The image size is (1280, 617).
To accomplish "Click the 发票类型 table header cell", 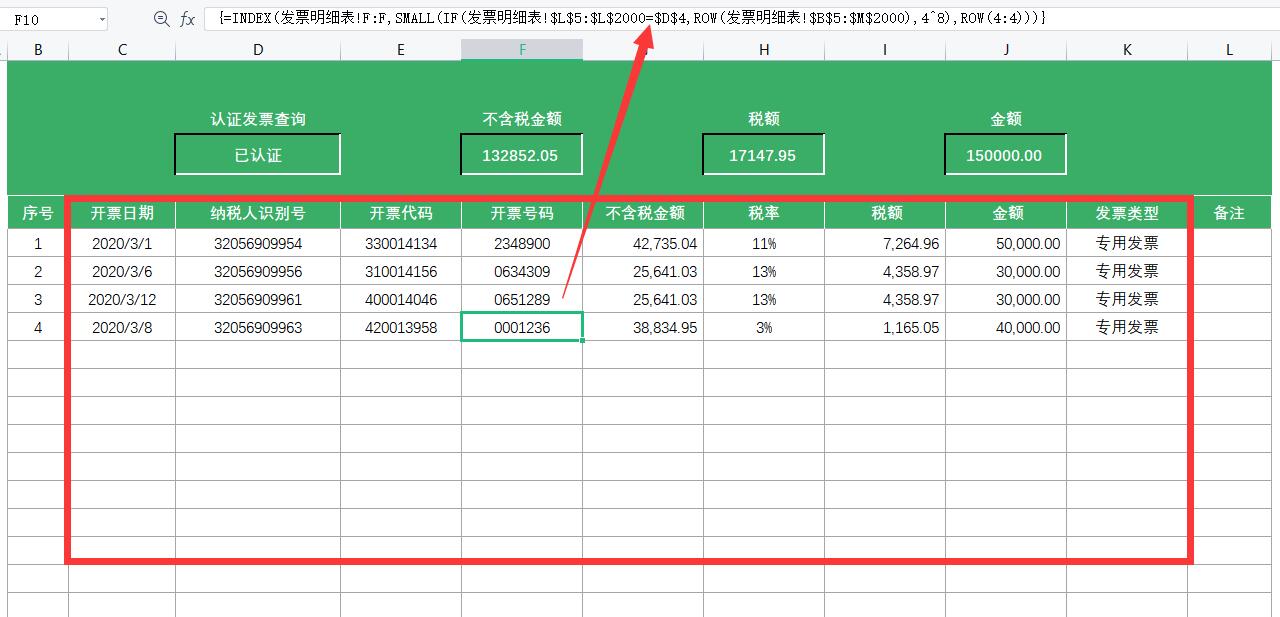I will [1127, 213].
